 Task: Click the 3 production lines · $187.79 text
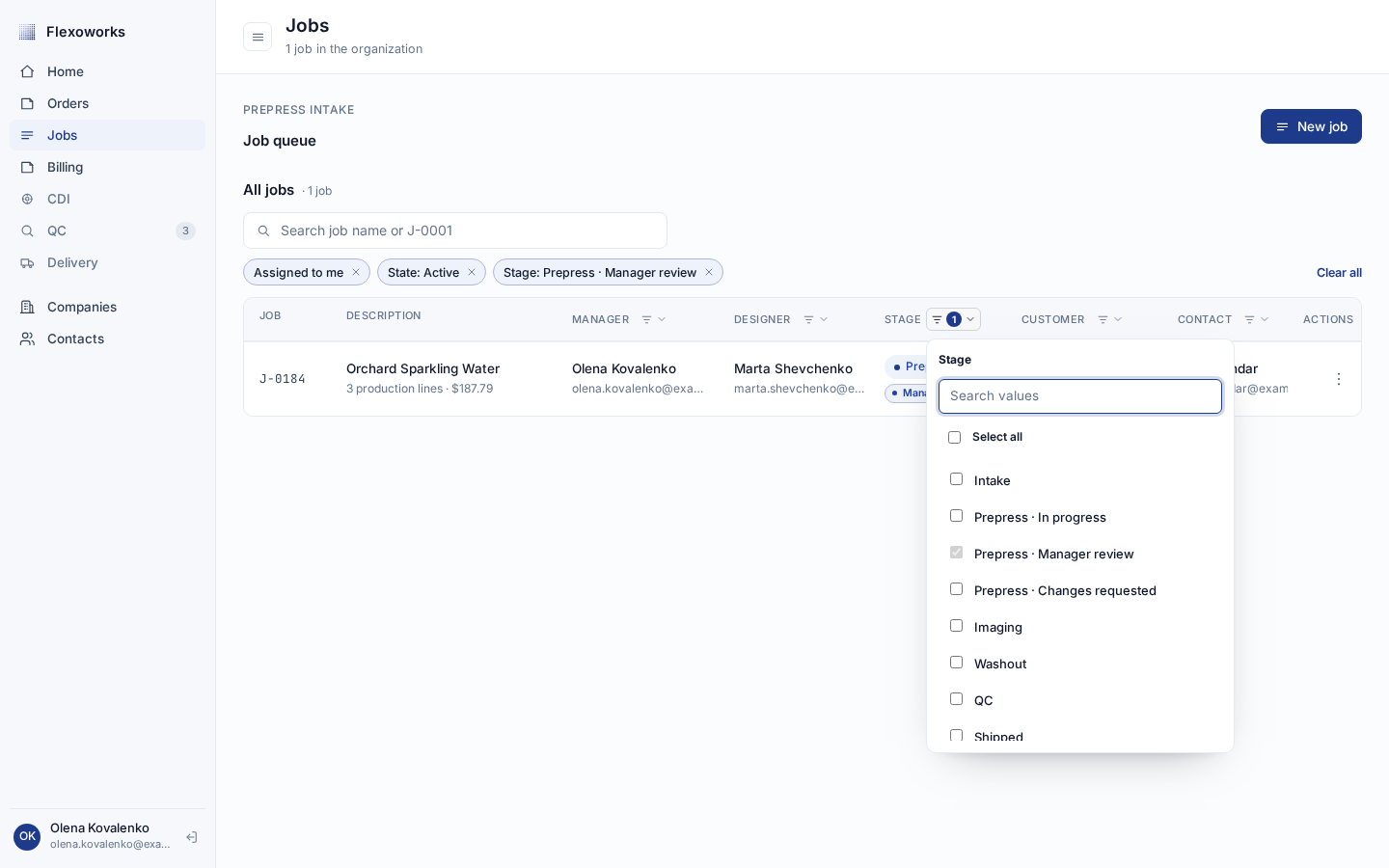point(420,389)
